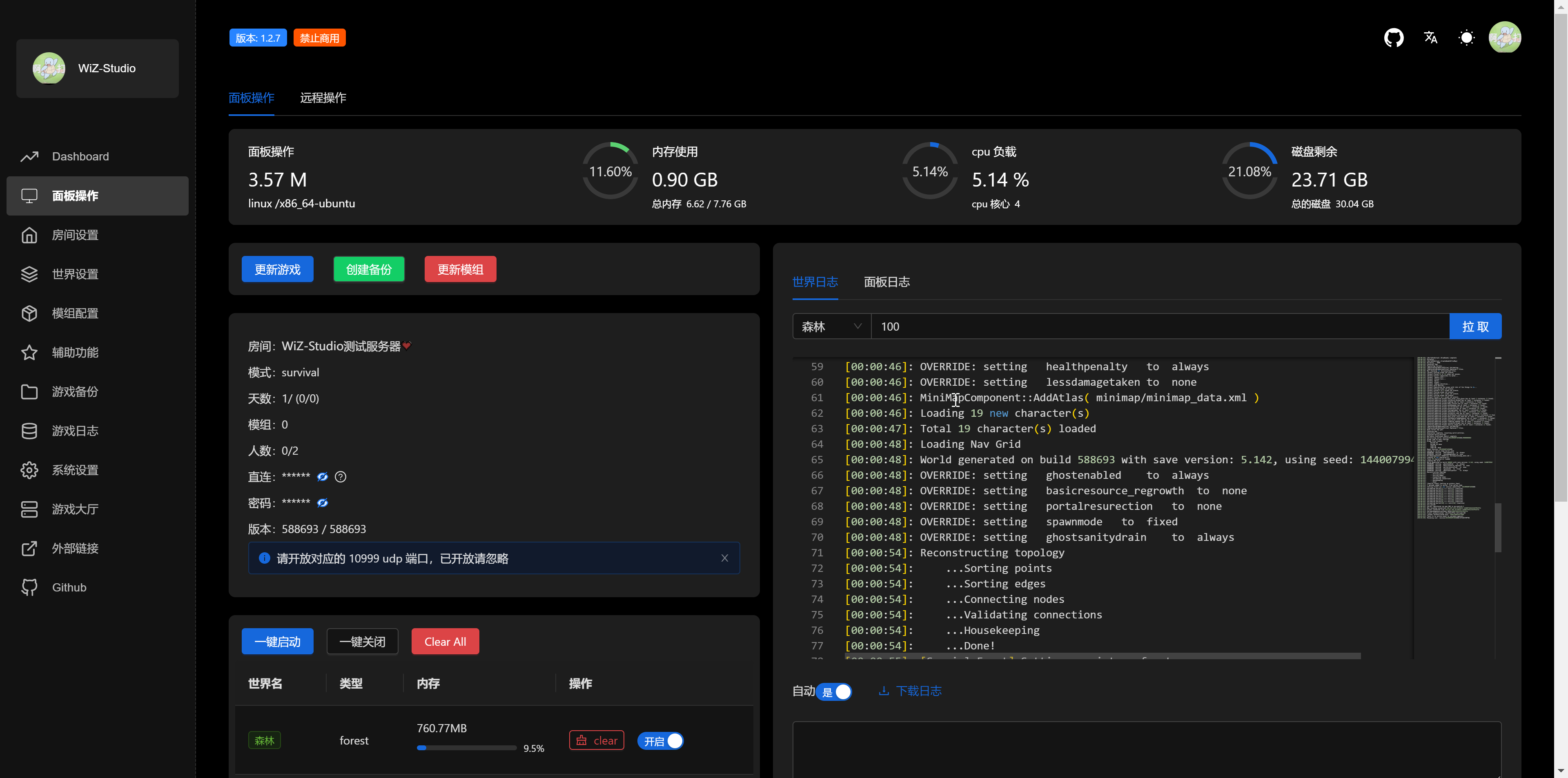Click the log line count input field
Image resolution: width=1568 pixels, height=778 pixels.
1156,327
